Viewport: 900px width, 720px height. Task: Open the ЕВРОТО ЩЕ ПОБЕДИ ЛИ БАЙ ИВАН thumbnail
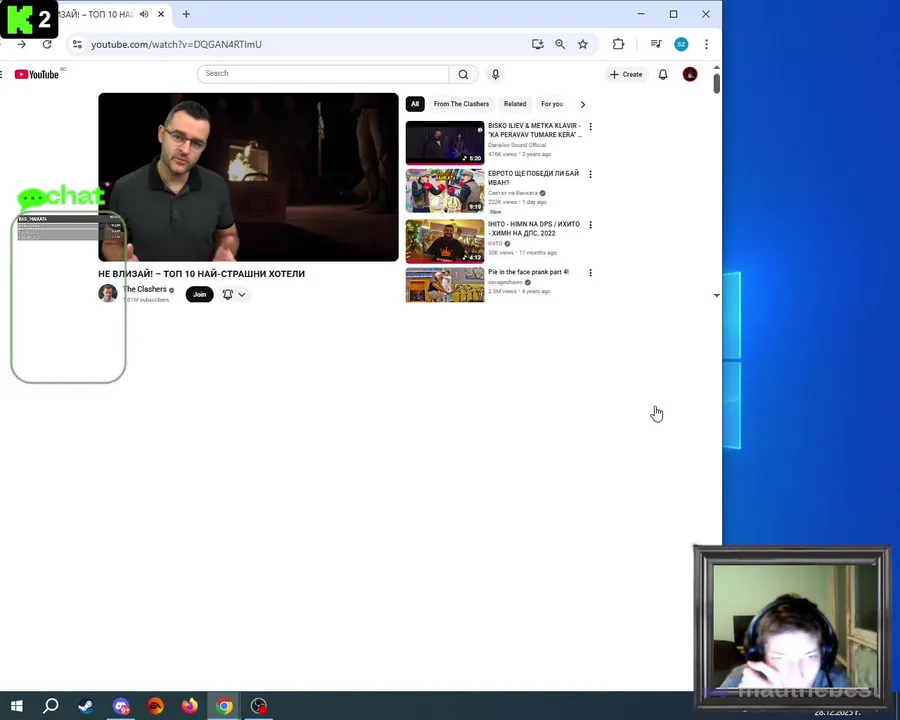pos(445,191)
